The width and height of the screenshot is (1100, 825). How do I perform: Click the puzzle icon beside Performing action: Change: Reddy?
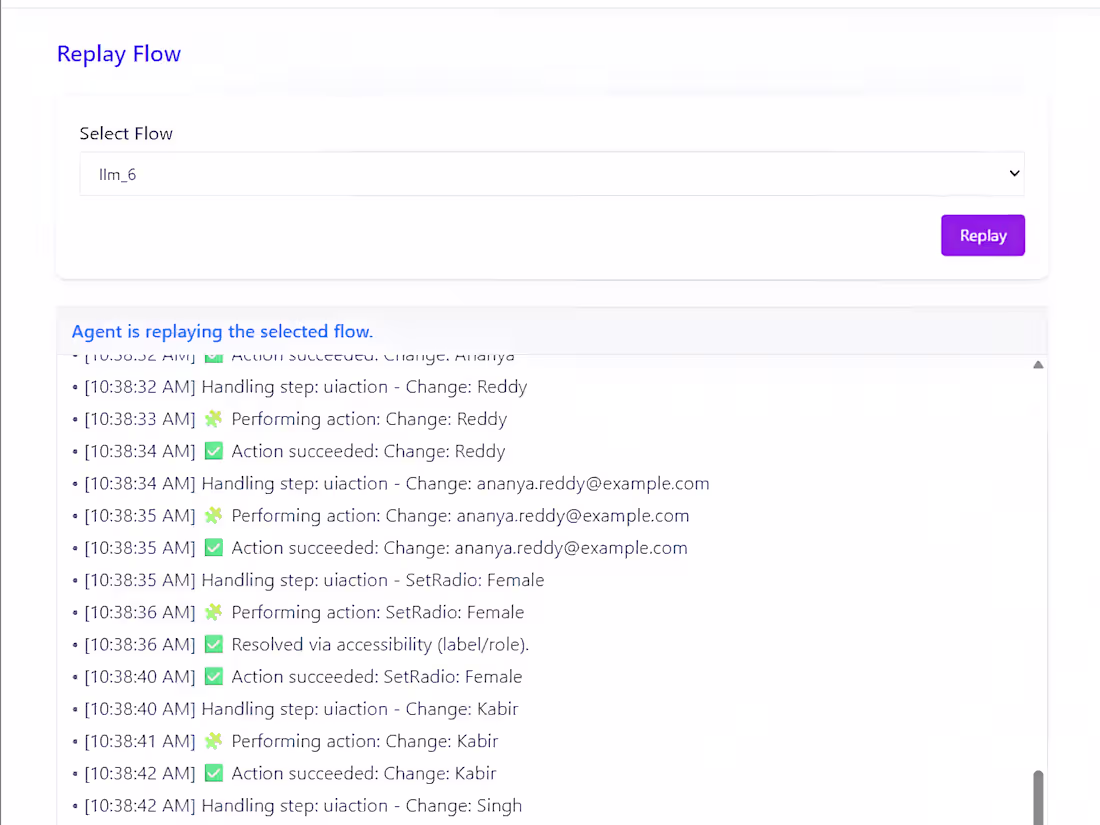pyautogui.click(x=213, y=418)
